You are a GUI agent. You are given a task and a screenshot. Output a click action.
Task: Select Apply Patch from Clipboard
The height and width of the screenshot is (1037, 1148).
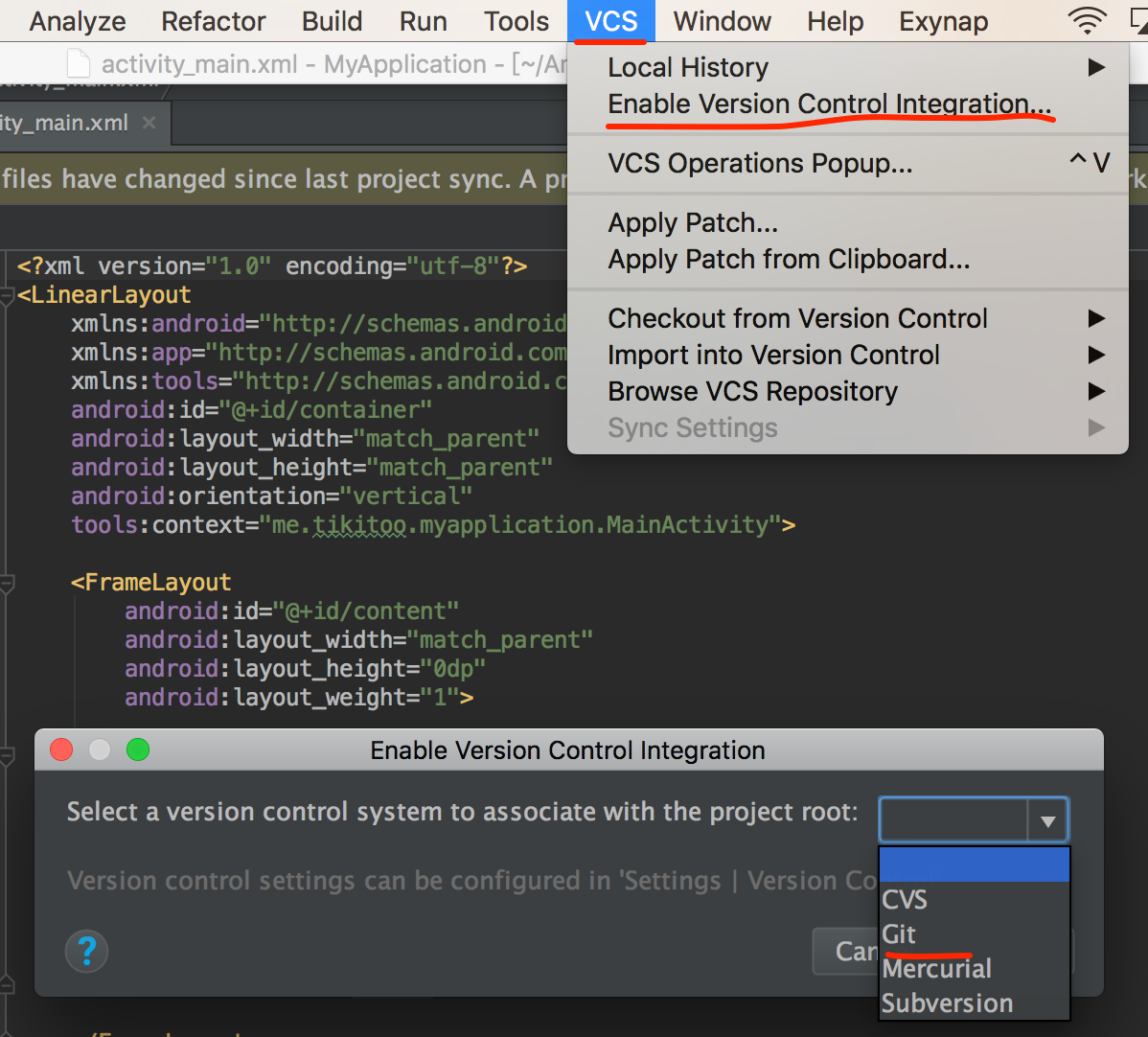click(x=789, y=259)
